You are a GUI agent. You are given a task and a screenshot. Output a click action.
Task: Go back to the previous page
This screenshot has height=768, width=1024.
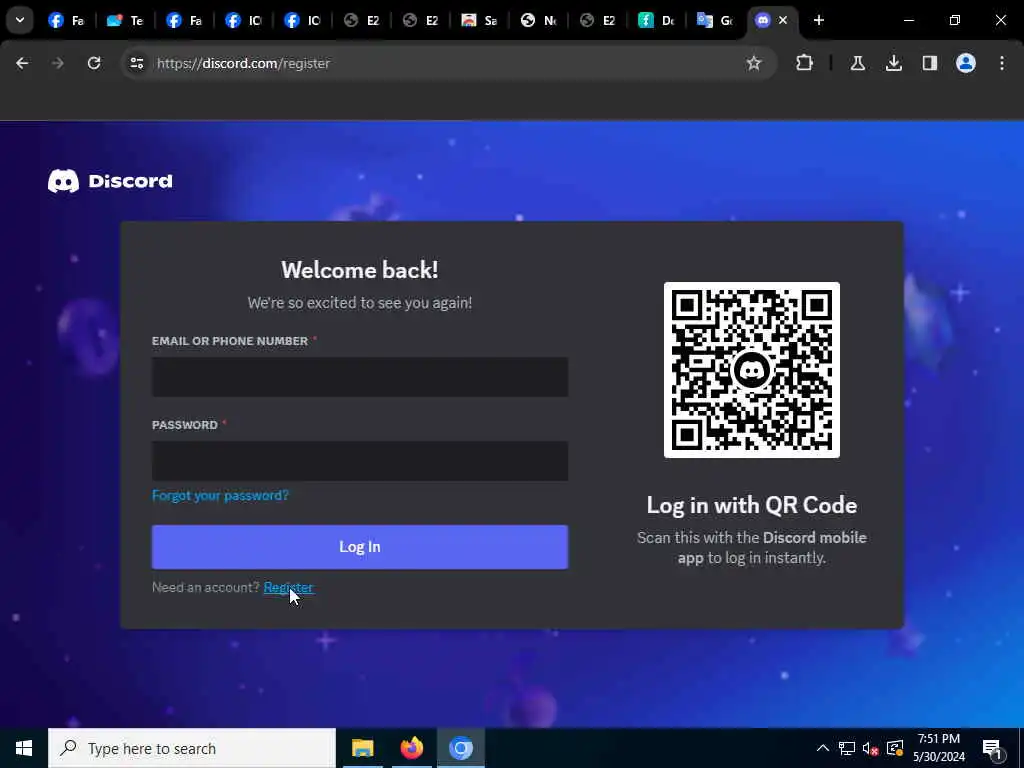(22, 63)
